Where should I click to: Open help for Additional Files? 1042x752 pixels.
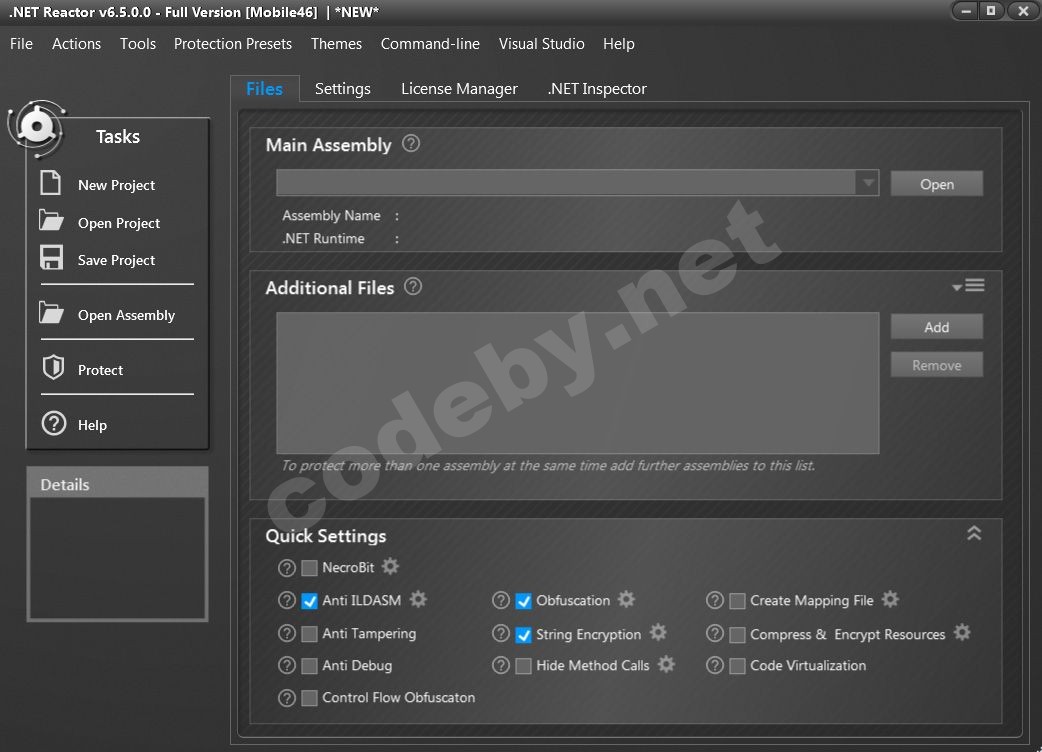point(413,286)
